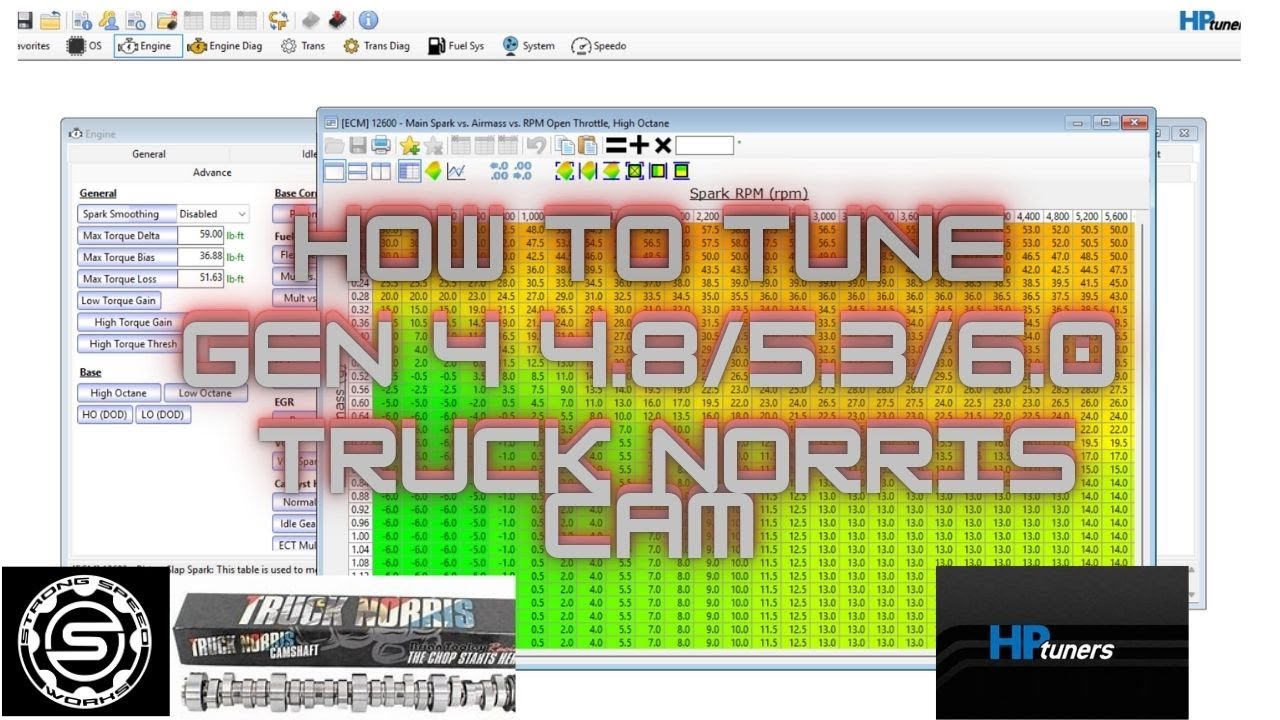Click the paste clipboard icon in table toolbar
The image size is (1280, 720).
point(587,146)
